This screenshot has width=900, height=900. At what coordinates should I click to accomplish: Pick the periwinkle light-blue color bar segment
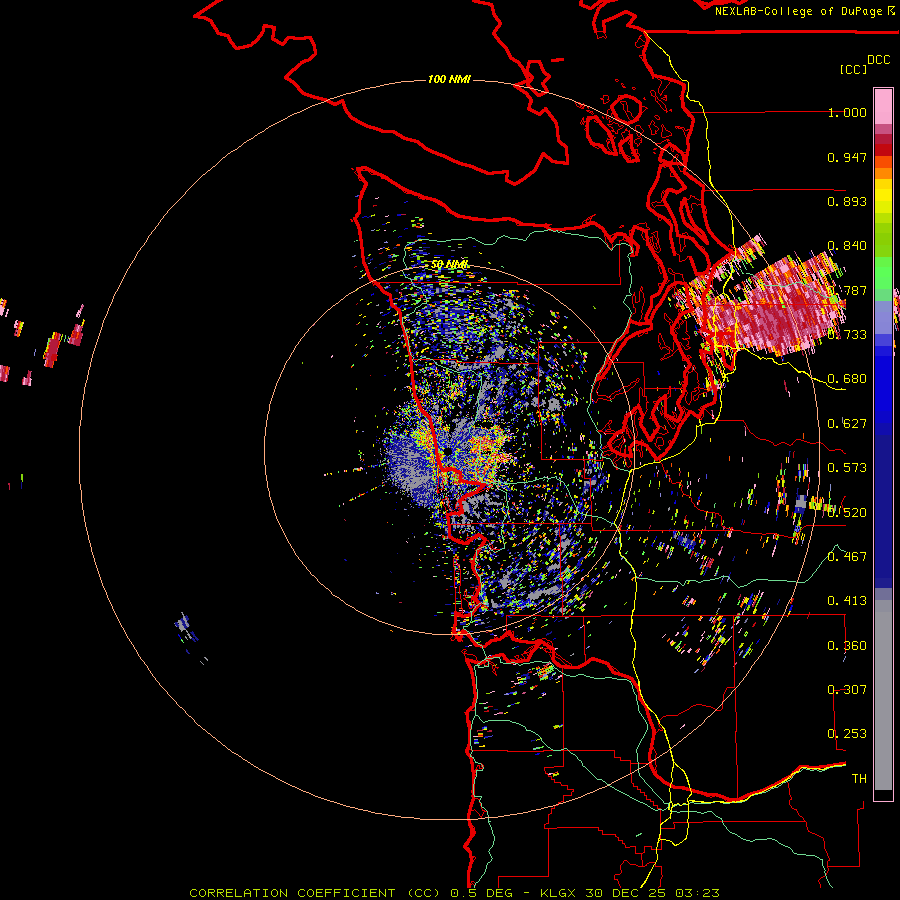tap(883, 317)
